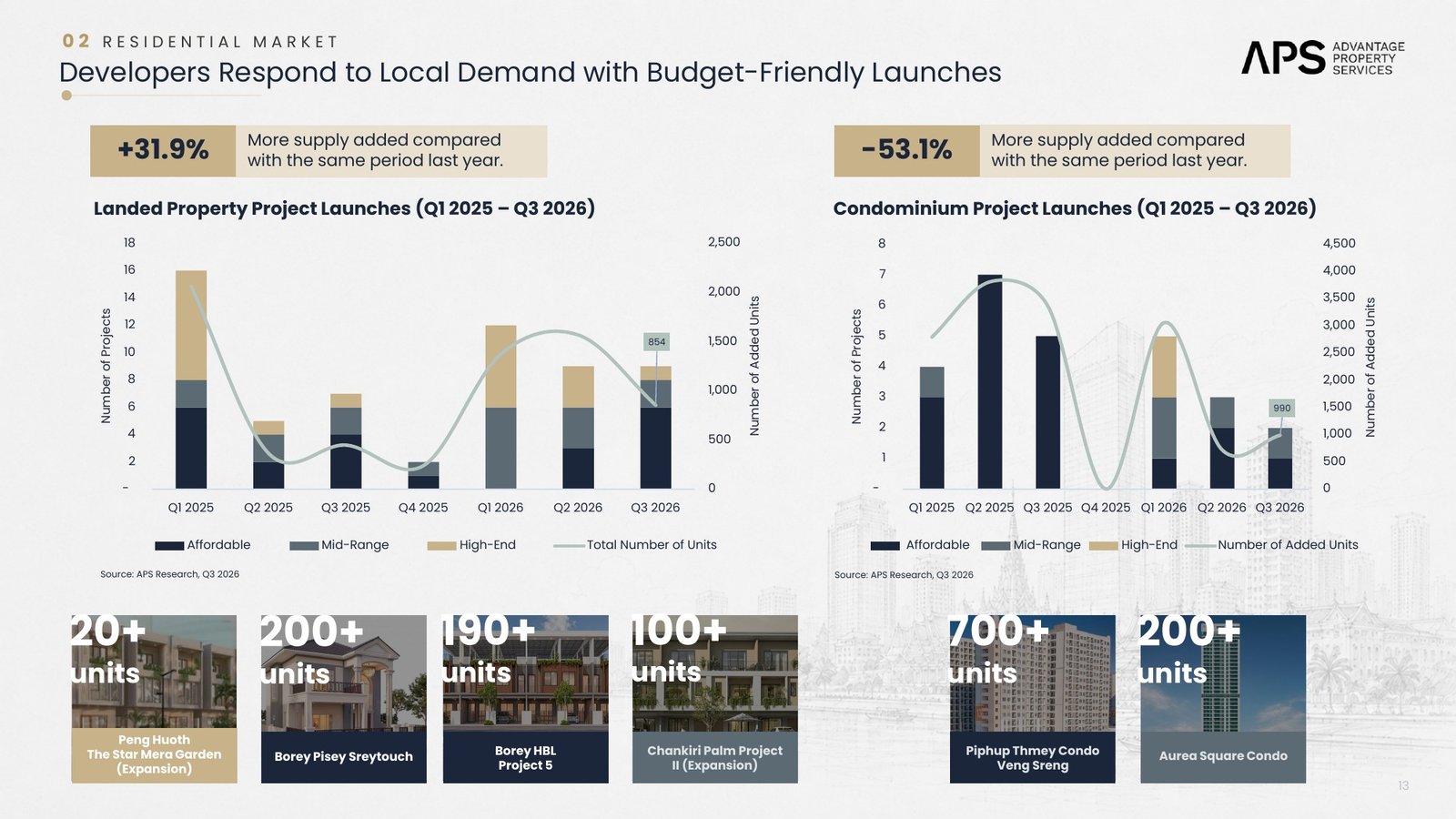1456x819 pixels.
Task: Click the Q3 2026 axis label in condominium chart
Action: point(1279,508)
